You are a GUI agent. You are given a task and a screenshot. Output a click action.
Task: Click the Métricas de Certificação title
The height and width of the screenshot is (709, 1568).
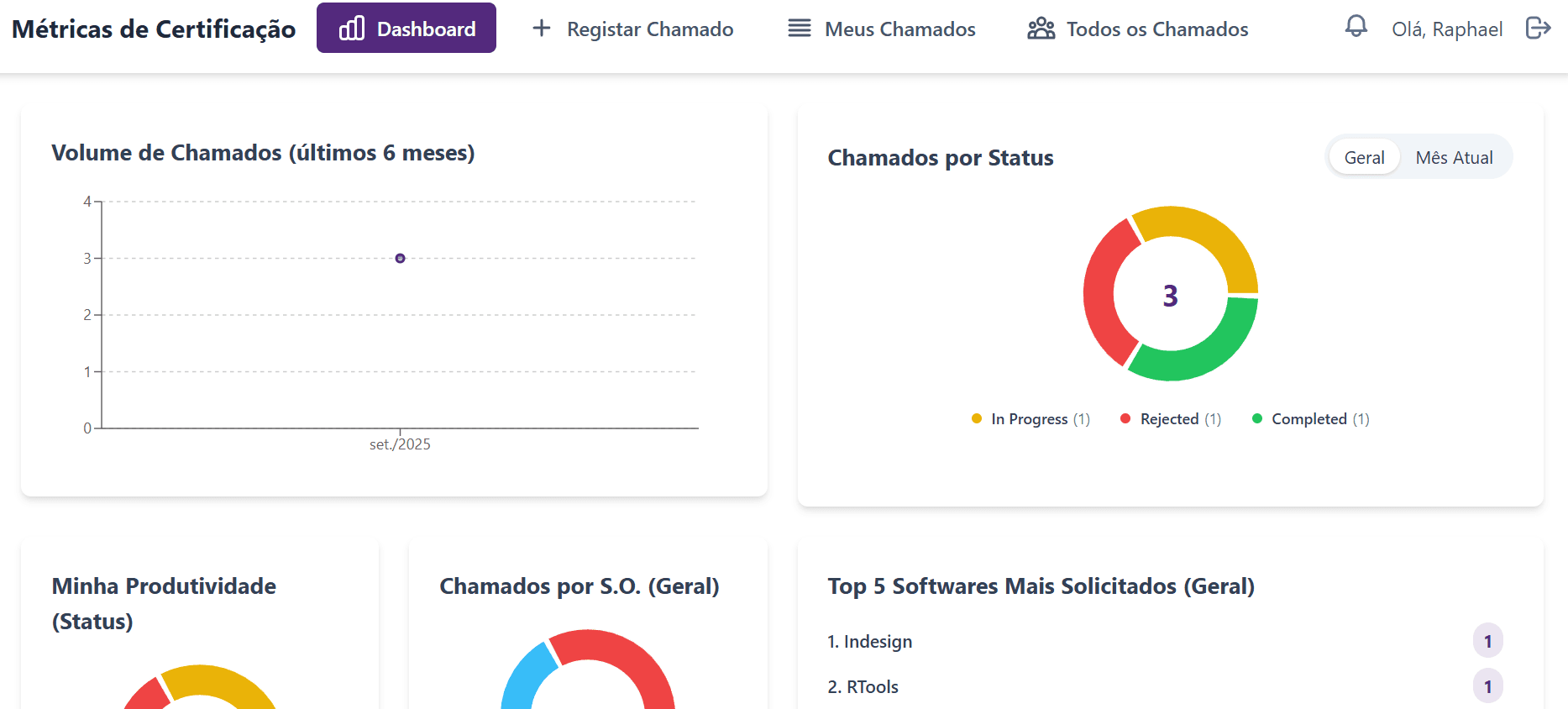tap(154, 29)
